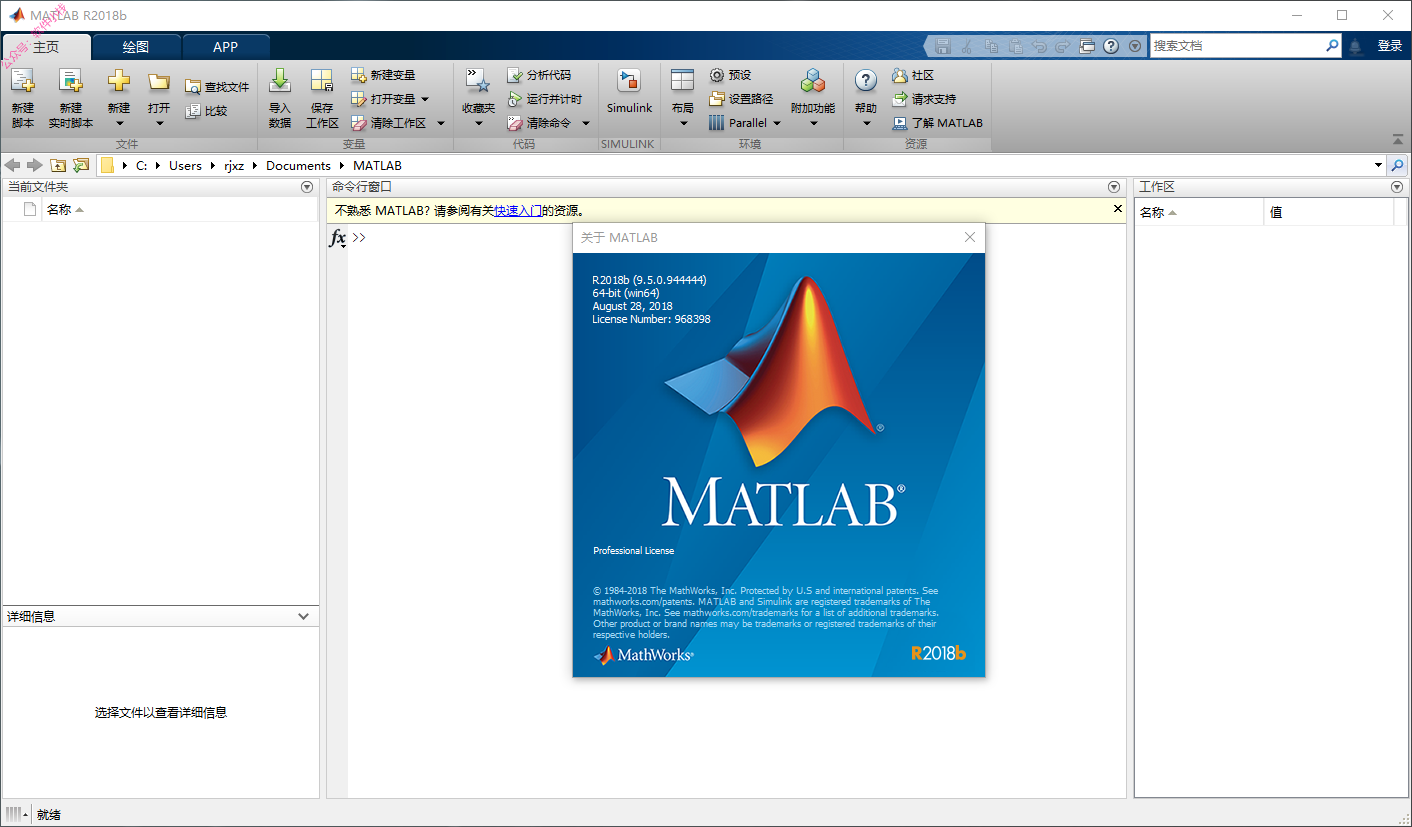Click the Users segment in address path

coord(185,166)
